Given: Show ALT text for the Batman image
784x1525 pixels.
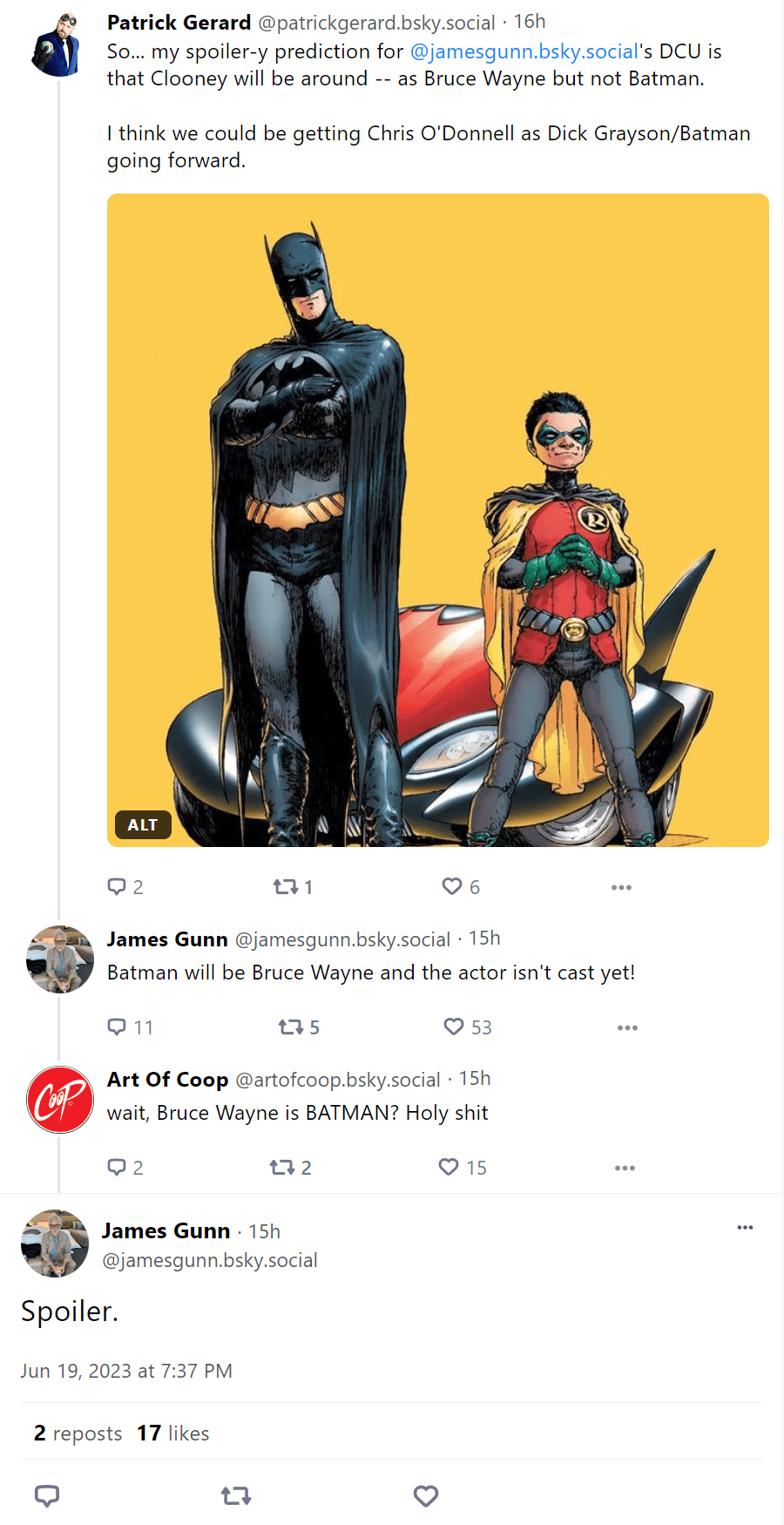Looking at the screenshot, I should (x=143, y=824).
